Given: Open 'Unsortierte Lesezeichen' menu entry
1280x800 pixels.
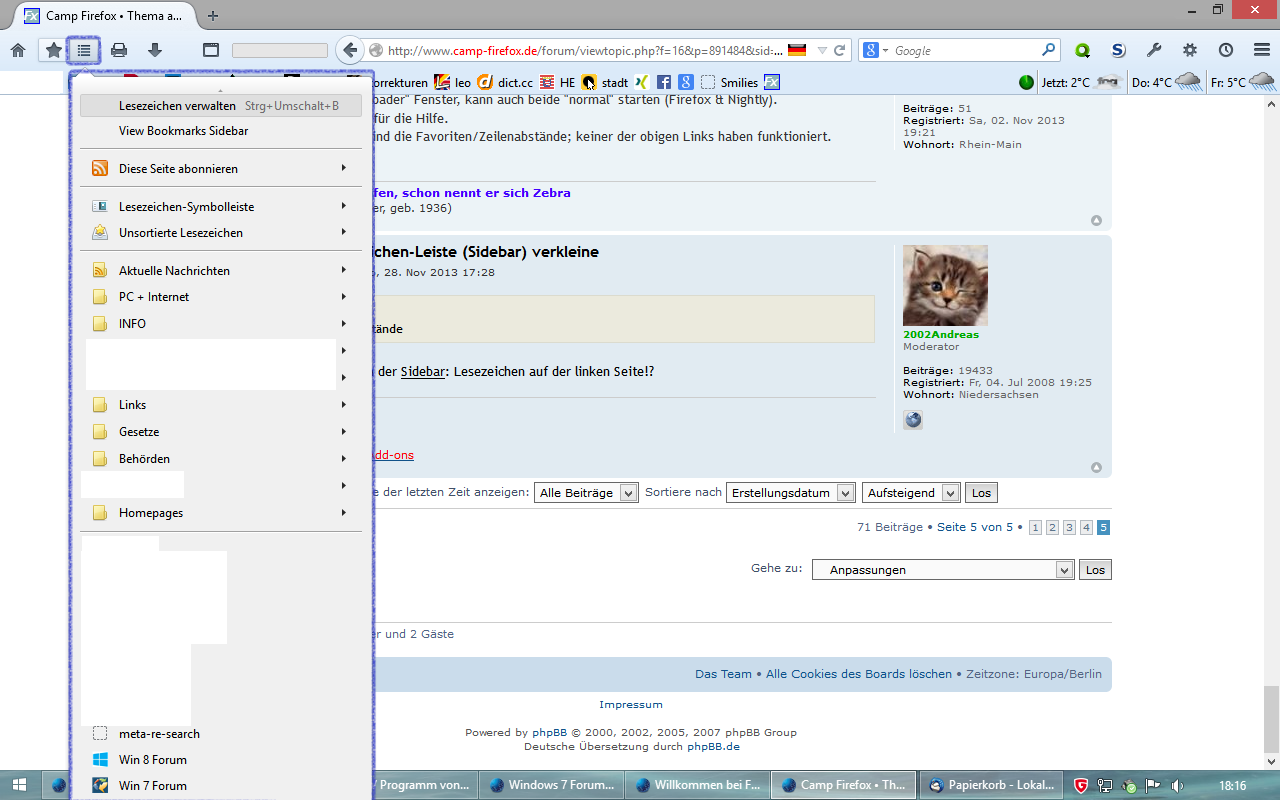Looking at the screenshot, I should pyautogui.click(x=221, y=233).
